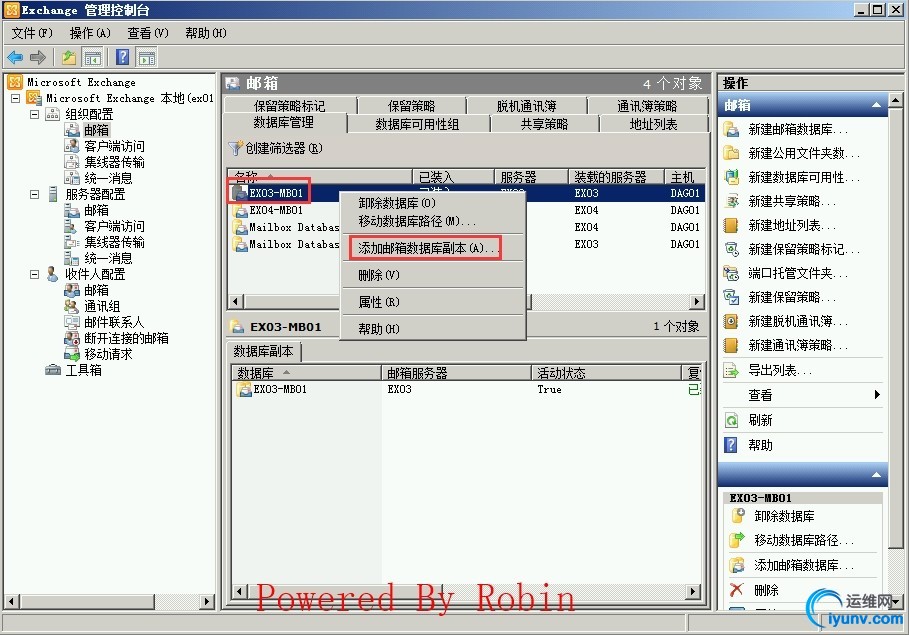Select 断开连接的邮箱 tree item

point(126,338)
